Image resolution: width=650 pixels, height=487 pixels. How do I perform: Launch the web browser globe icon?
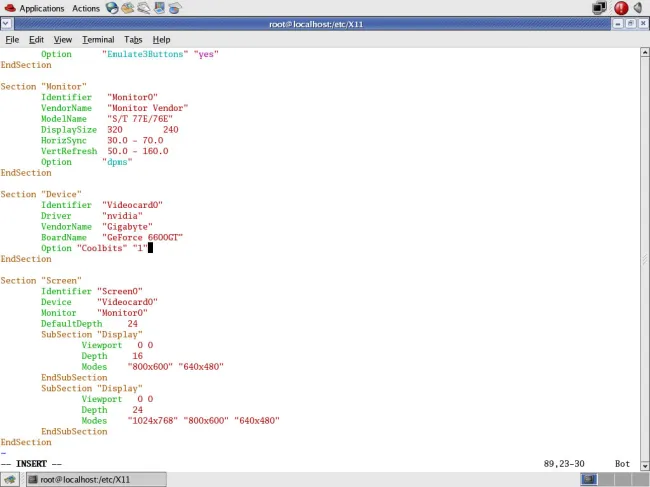point(112,8)
